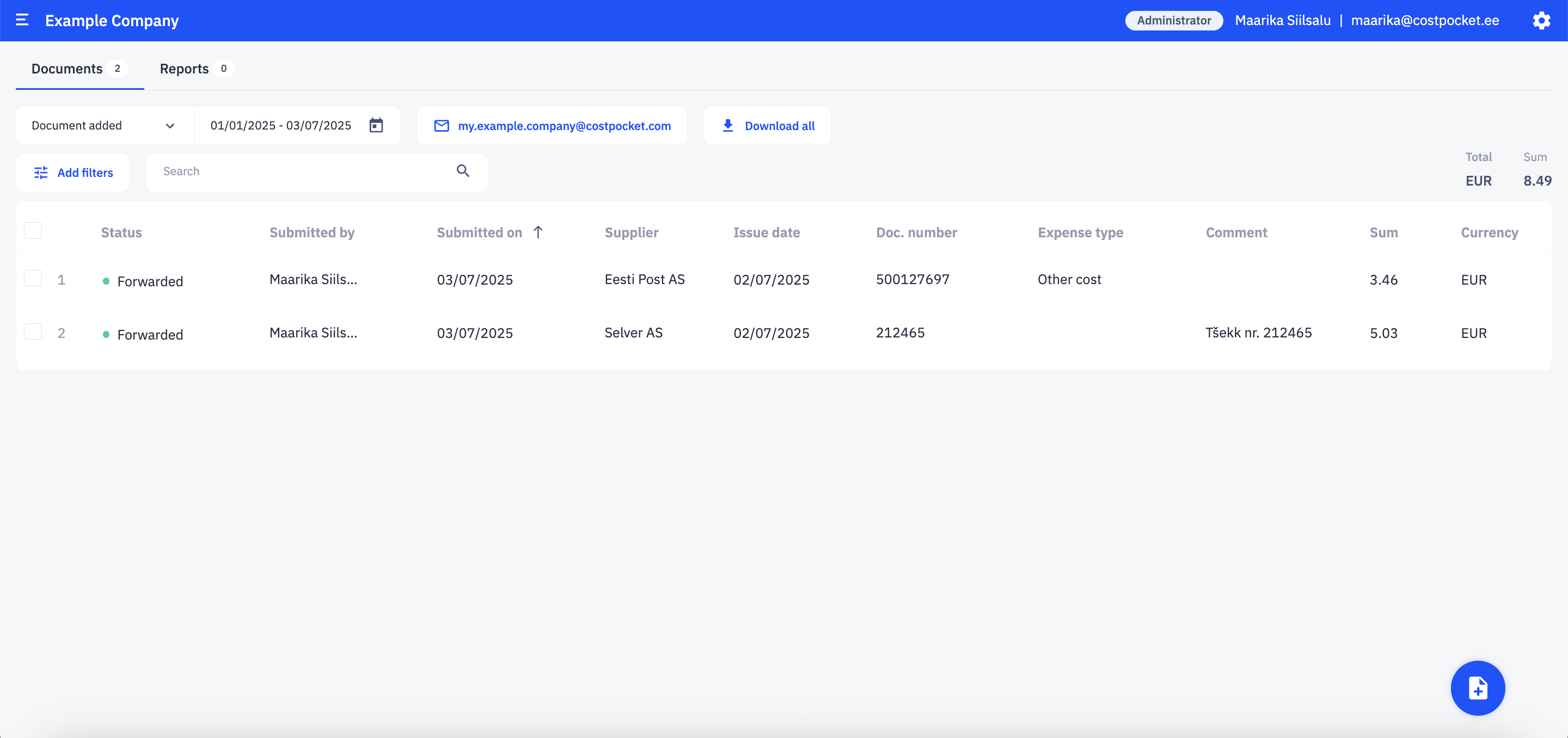Screen dimensions: 1568x738
Task: Click the Administrator role badge
Action: coord(1174,21)
